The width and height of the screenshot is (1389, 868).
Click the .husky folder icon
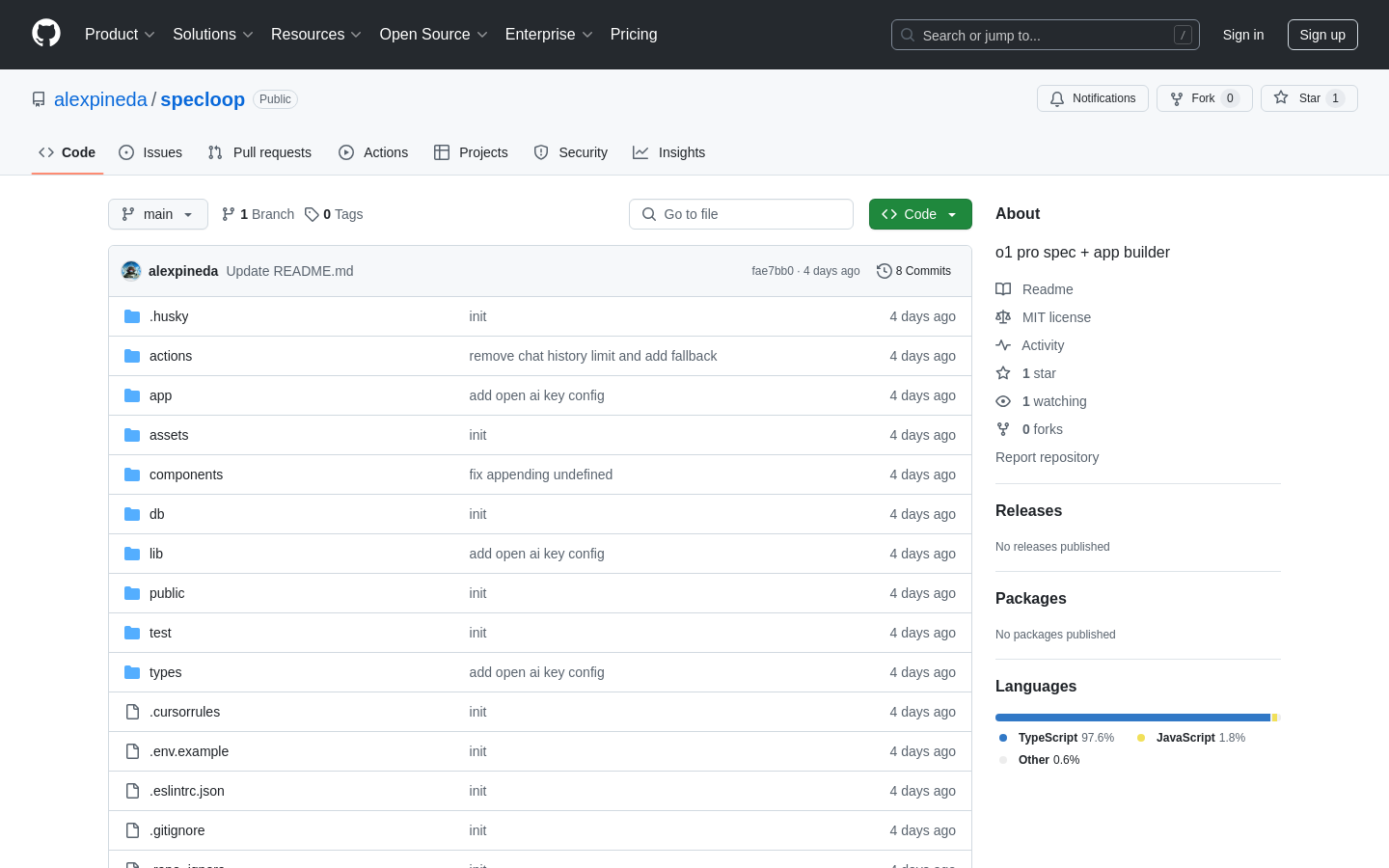[x=132, y=316]
